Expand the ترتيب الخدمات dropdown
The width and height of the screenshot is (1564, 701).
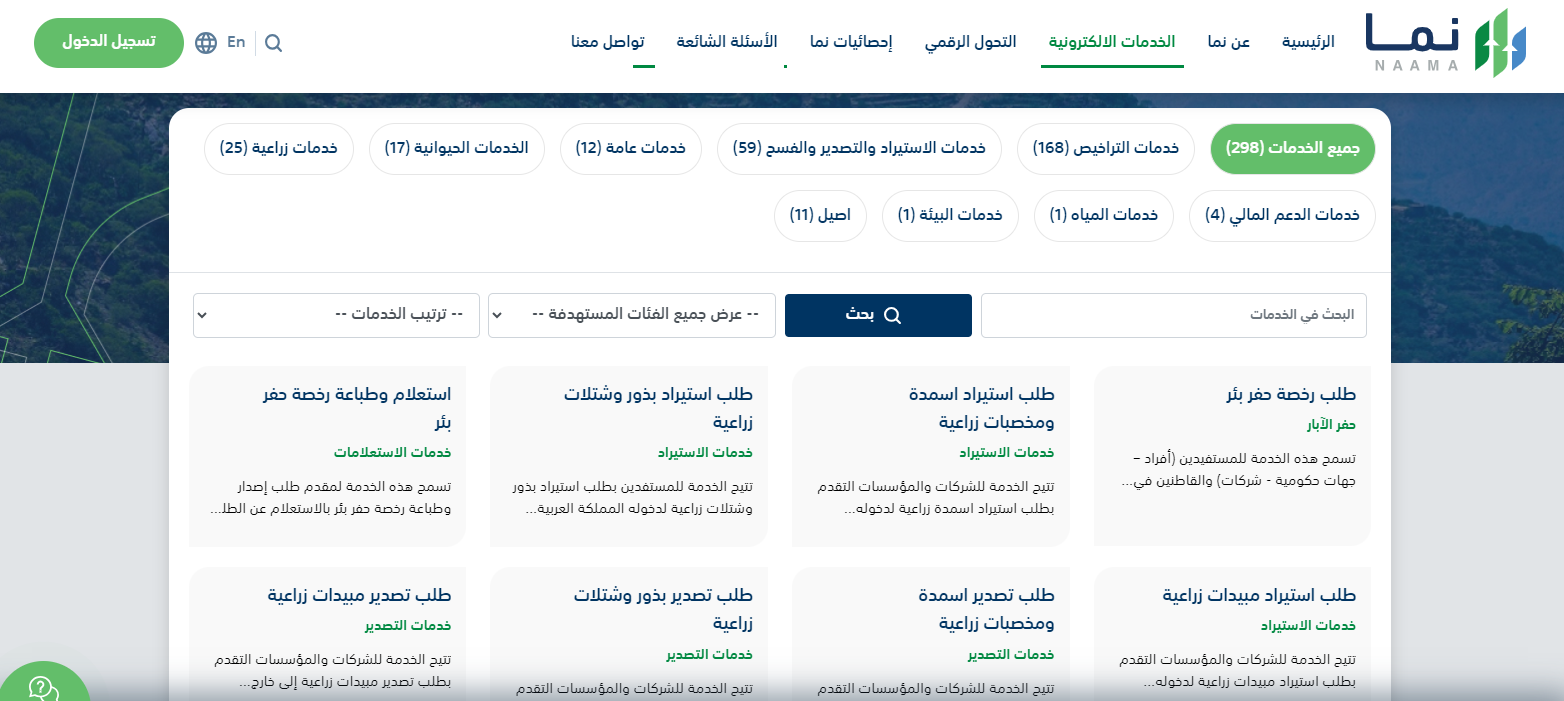pos(336,315)
